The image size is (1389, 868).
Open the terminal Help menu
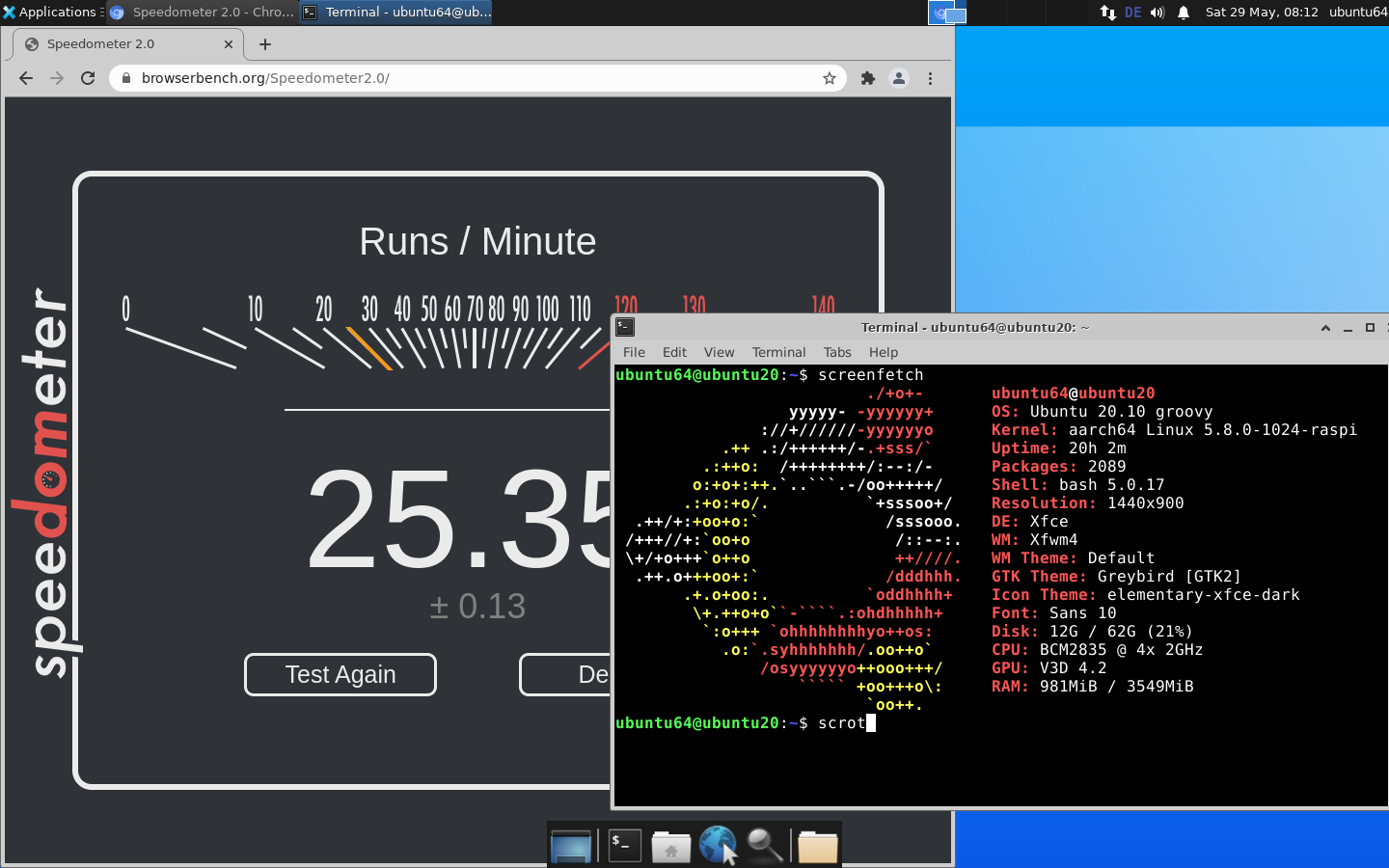coord(883,352)
